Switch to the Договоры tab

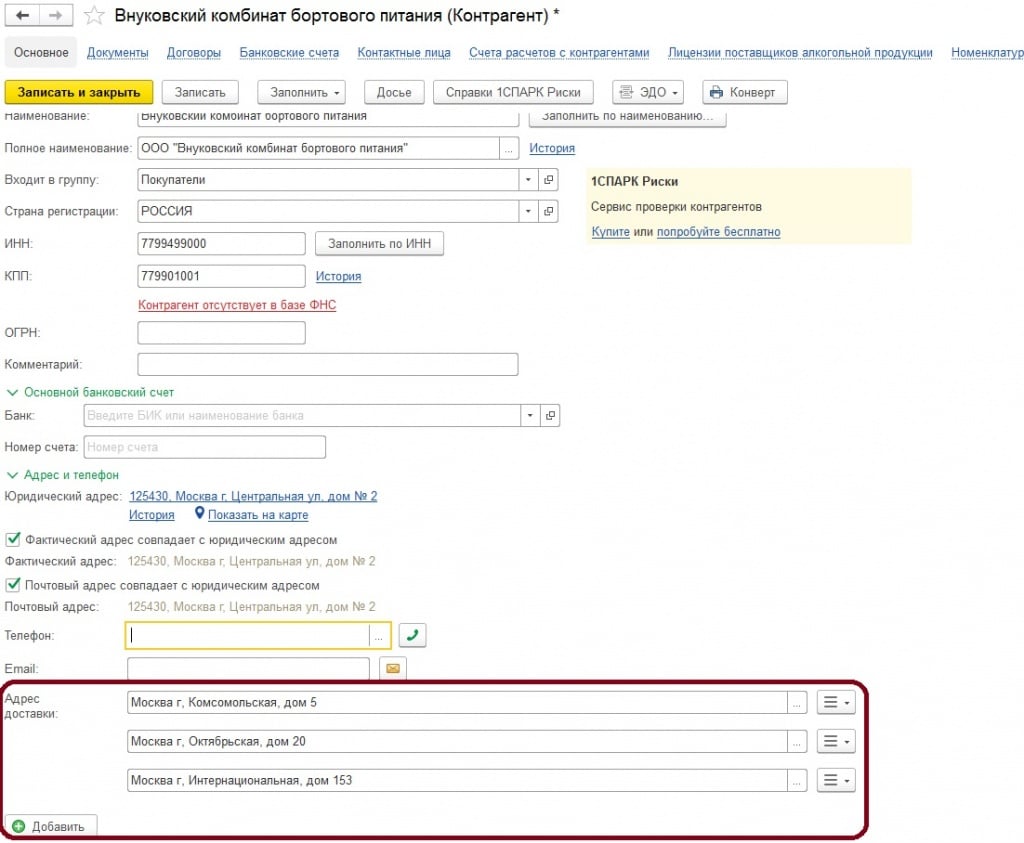(194, 52)
